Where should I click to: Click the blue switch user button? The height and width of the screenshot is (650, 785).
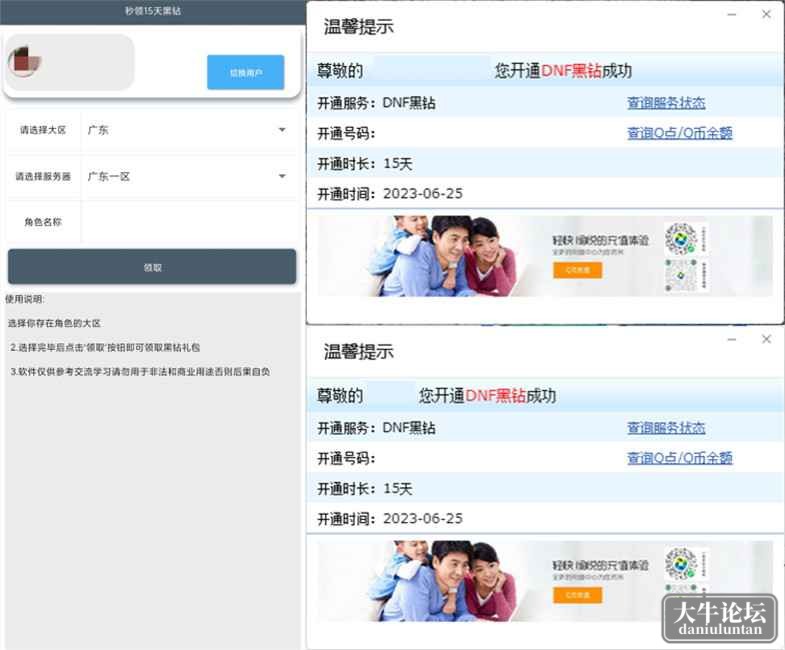click(x=245, y=72)
